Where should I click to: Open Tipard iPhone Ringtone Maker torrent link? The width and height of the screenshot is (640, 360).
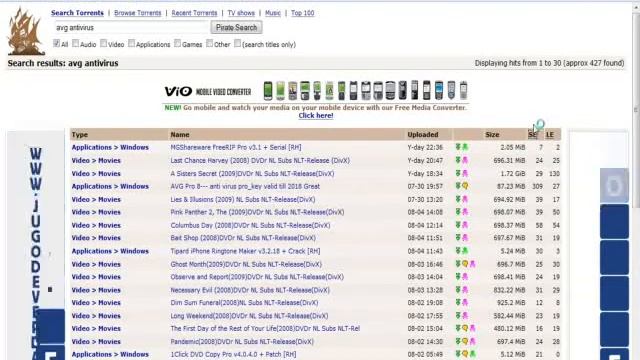(245, 251)
